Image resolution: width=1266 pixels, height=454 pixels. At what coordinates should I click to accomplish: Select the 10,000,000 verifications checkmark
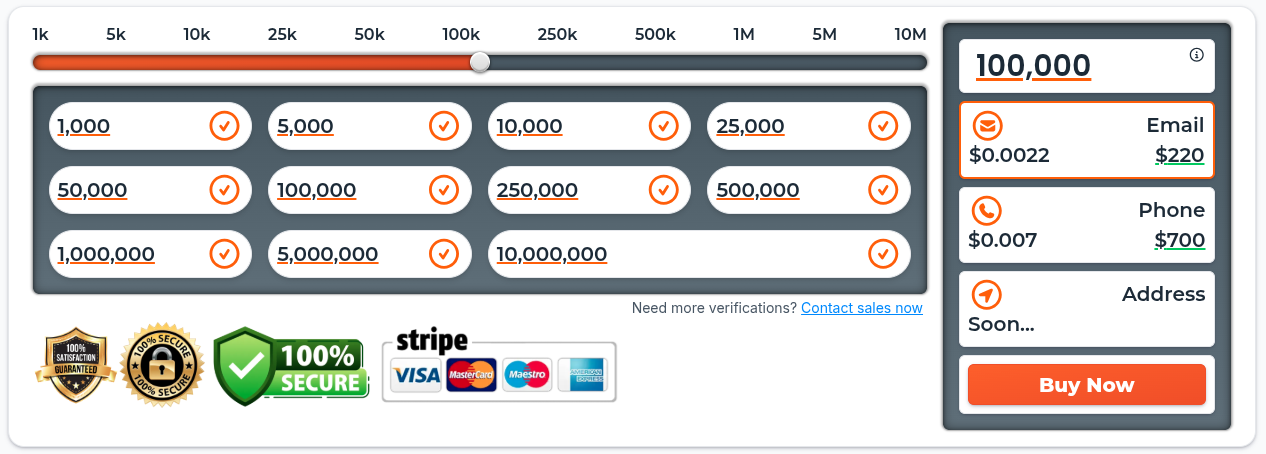pyautogui.click(x=883, y=254)
